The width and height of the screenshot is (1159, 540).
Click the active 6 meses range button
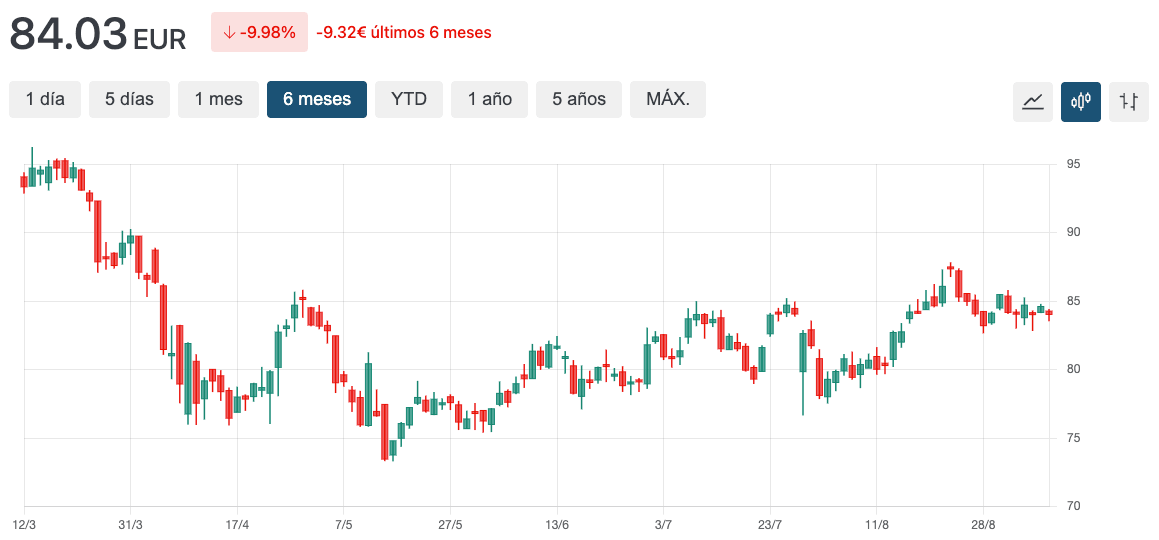tap(317, 99)
